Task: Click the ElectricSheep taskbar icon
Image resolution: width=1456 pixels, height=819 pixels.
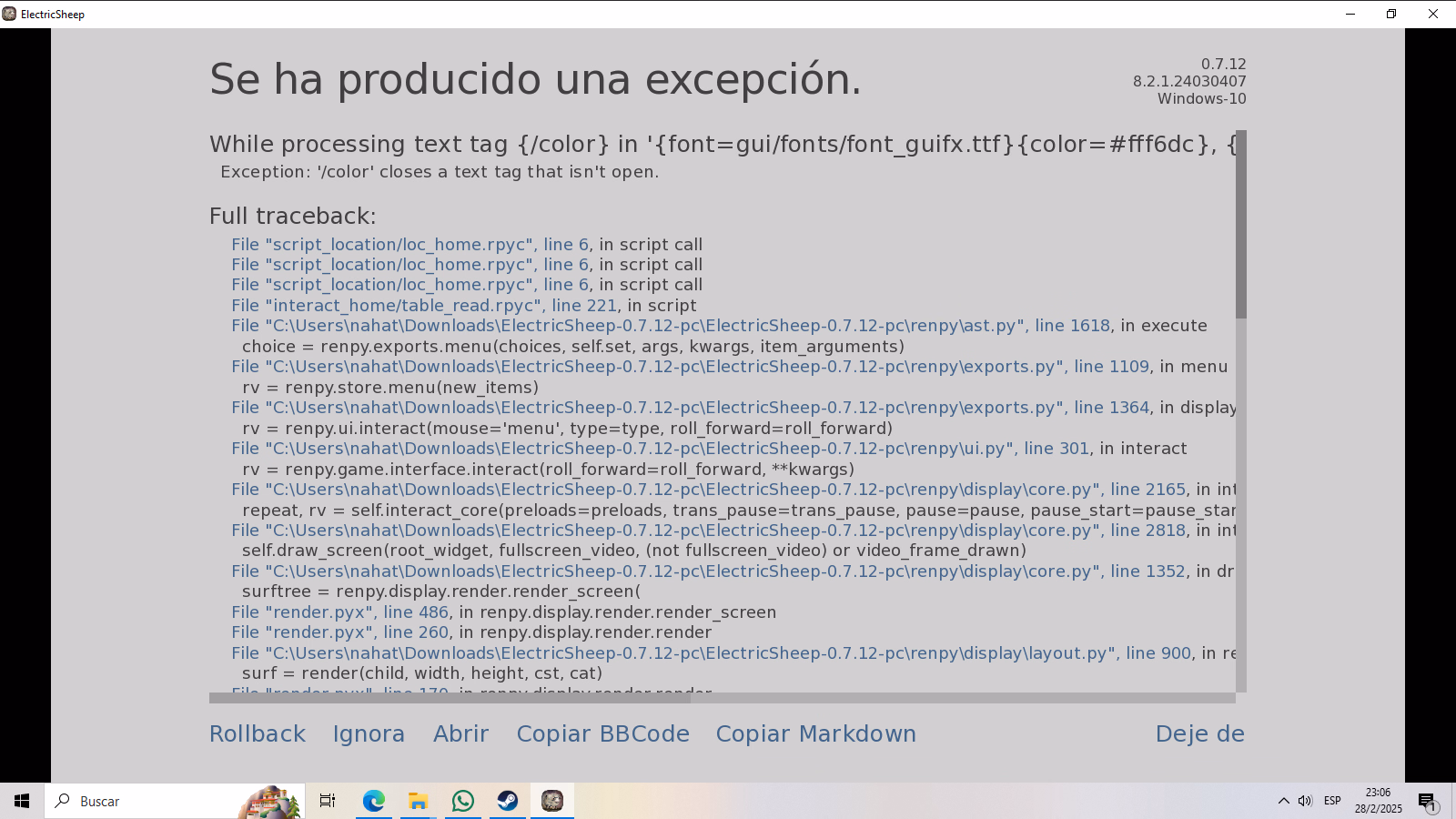Action: 552,801
